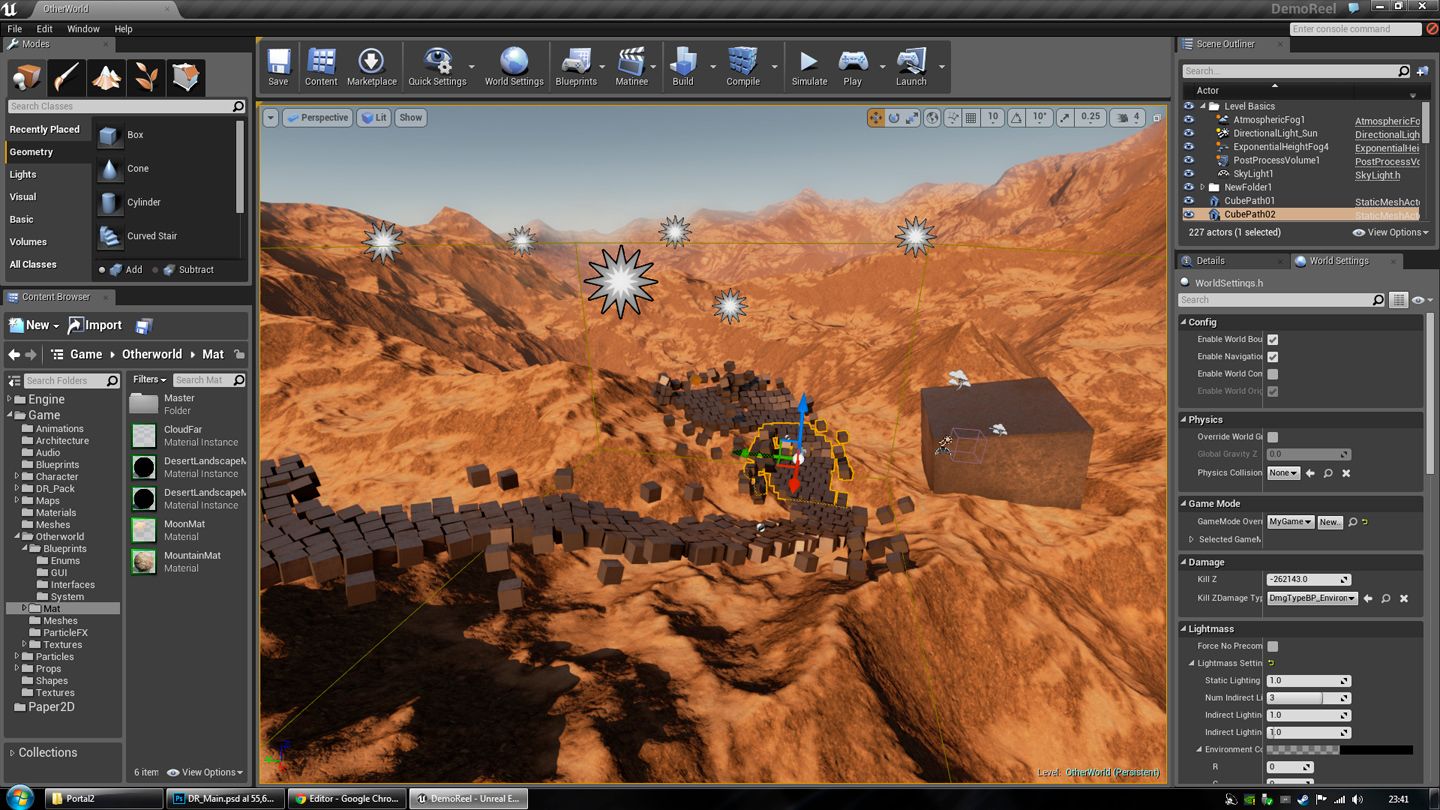Toggle Force No Precomputed Lighting checkbox
The height and width of the screenshot is (810, 1440).
click(1273, 646)
